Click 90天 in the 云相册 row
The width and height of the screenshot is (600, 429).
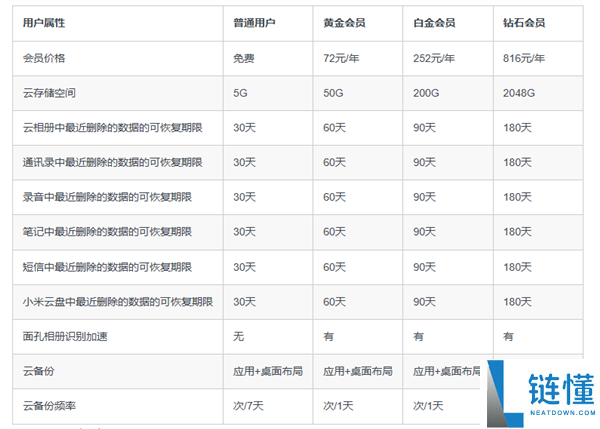pyautogui.click(x=424, y=128)
